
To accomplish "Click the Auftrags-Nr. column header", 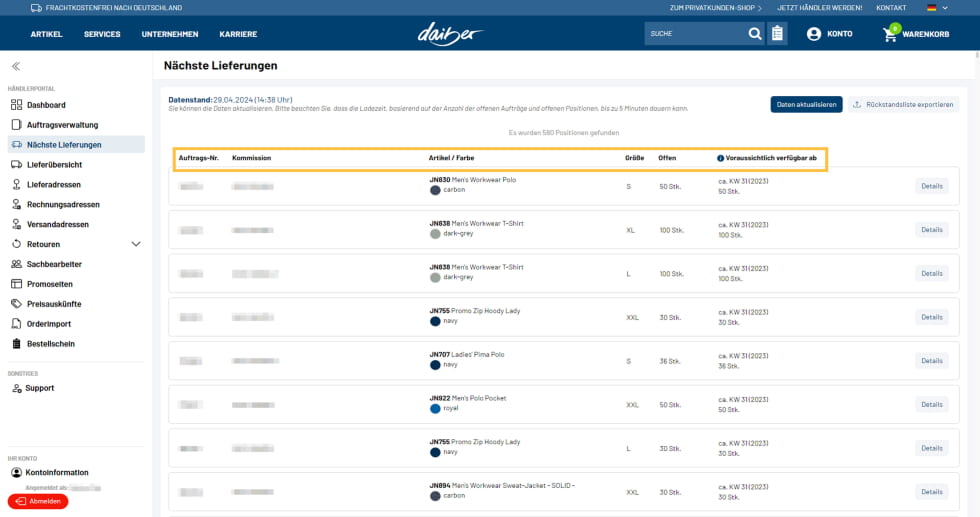I will (x=199, y=158).
